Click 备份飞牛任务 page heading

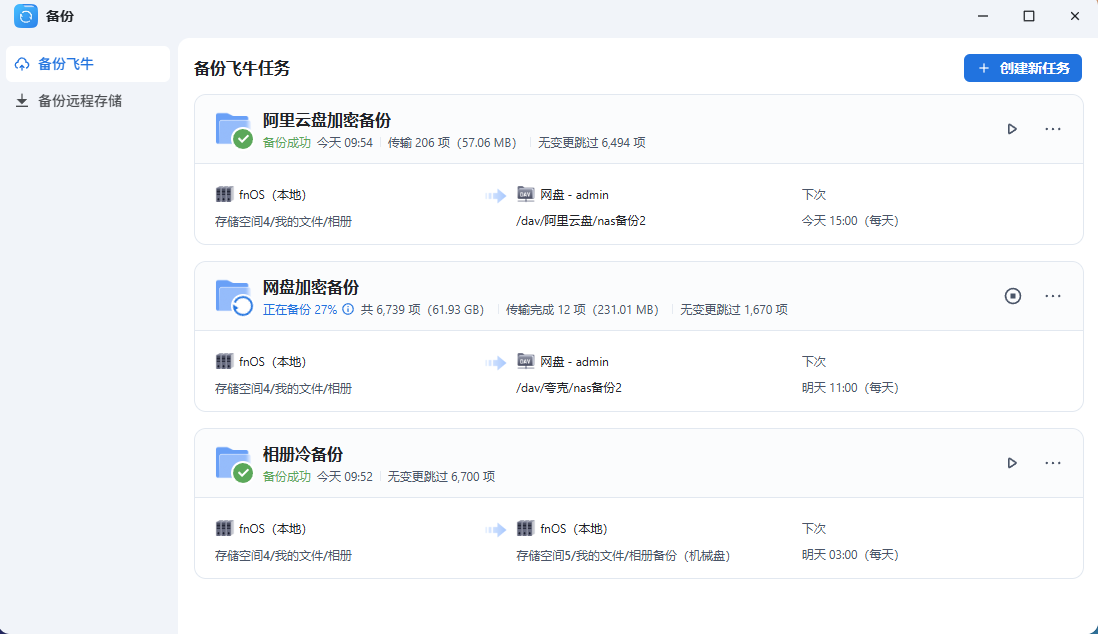coord(242,68)
